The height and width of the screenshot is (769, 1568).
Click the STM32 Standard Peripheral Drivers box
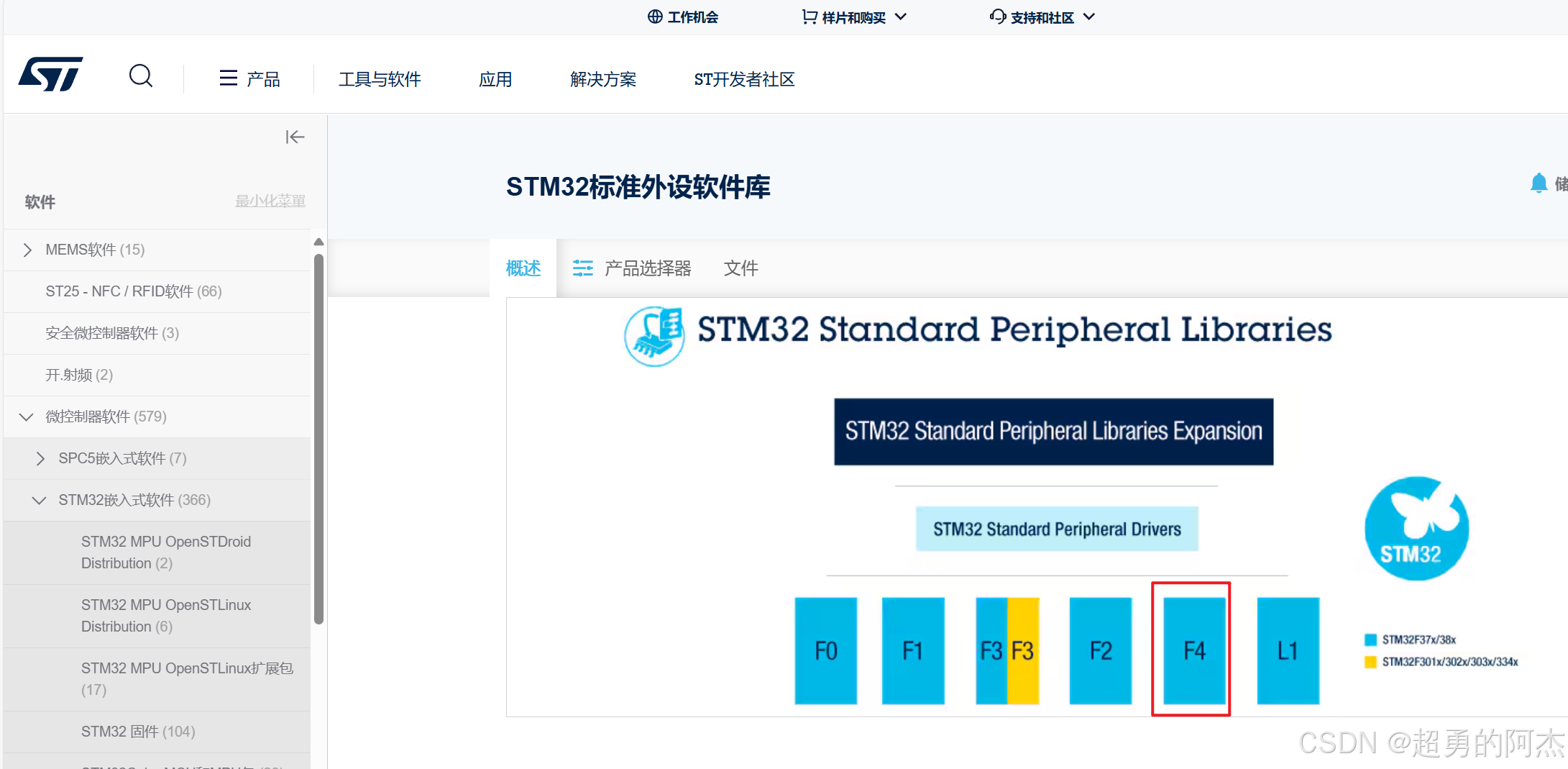[1057, 529]
